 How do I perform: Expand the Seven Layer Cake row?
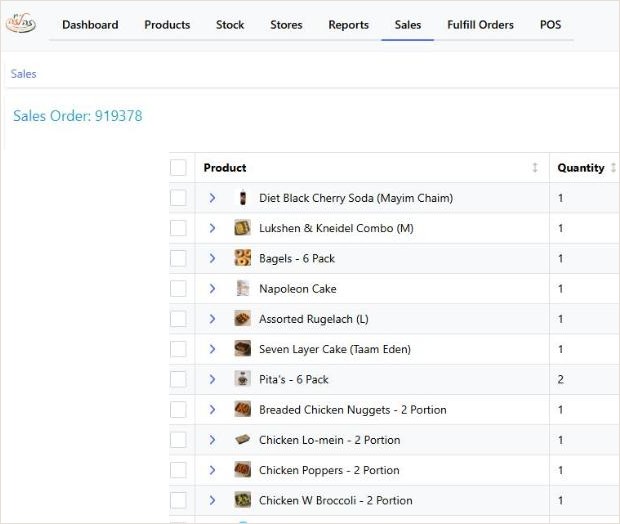212,349
